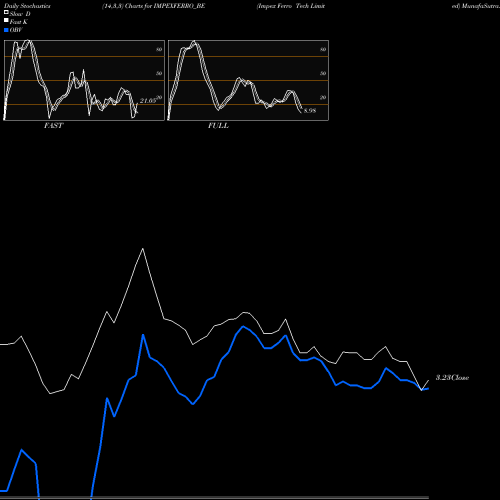This screenshot has width=500, height=500.
Task: Click the Fast K legend swatch
Action: pos(6,21)
